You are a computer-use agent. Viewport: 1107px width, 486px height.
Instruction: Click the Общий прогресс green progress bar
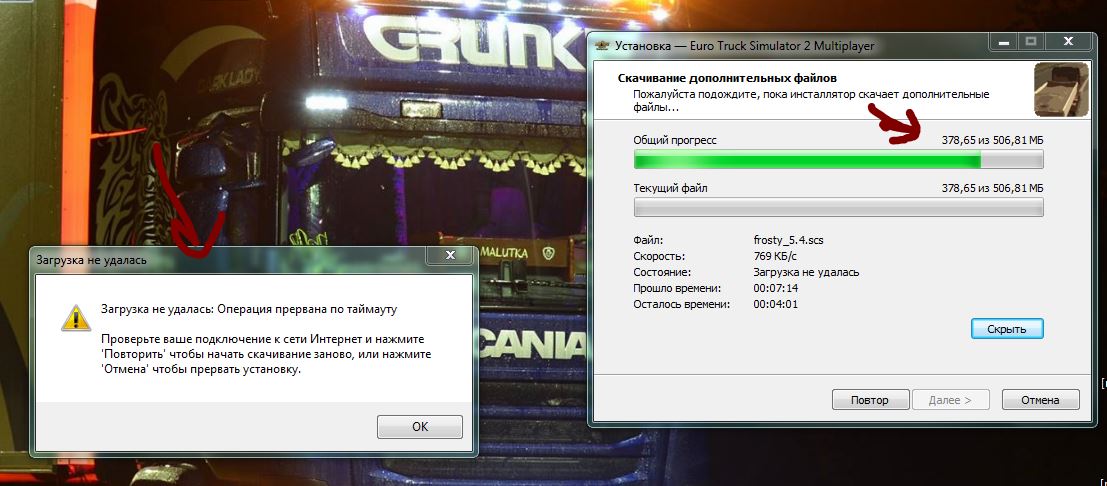click(x=838, y=160)
